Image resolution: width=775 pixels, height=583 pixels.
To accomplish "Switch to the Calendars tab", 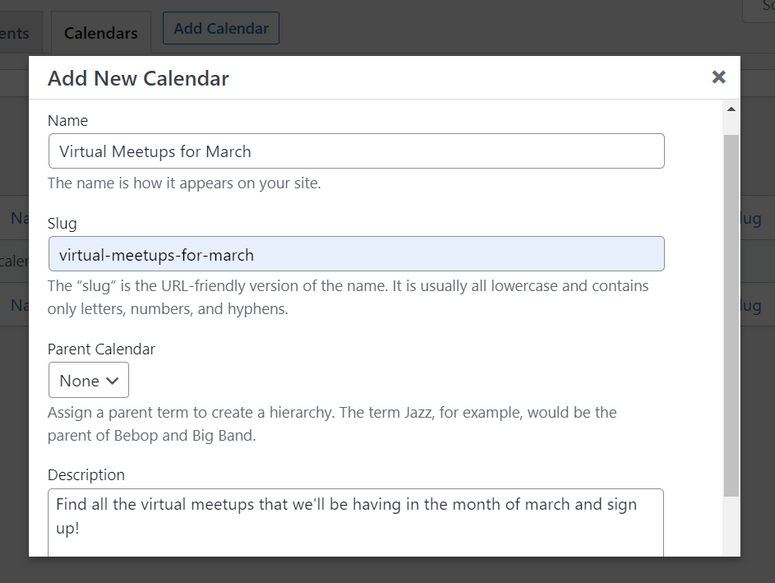I will pos(100,33).
